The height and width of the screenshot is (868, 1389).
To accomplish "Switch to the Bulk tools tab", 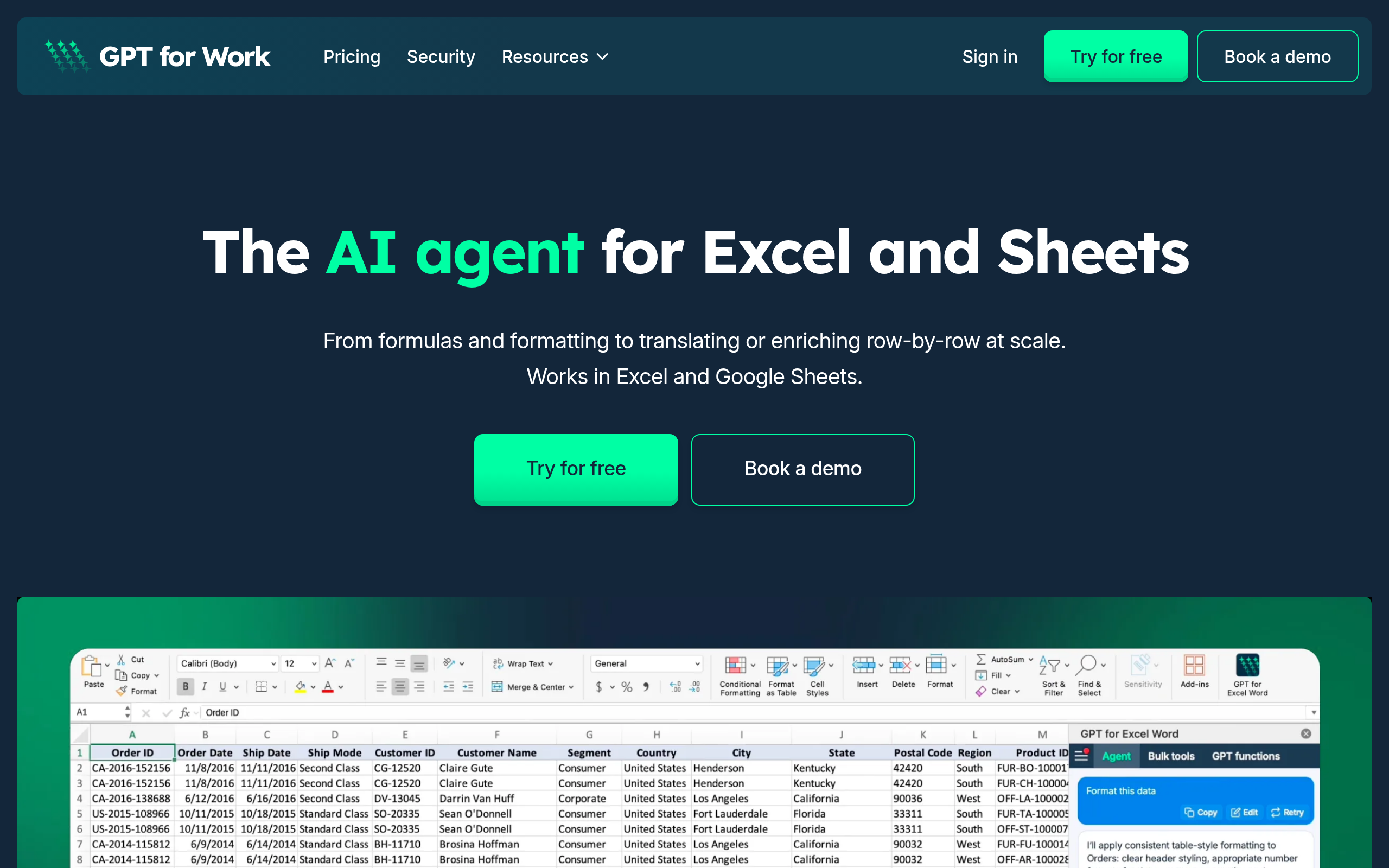I will 1171,756.
